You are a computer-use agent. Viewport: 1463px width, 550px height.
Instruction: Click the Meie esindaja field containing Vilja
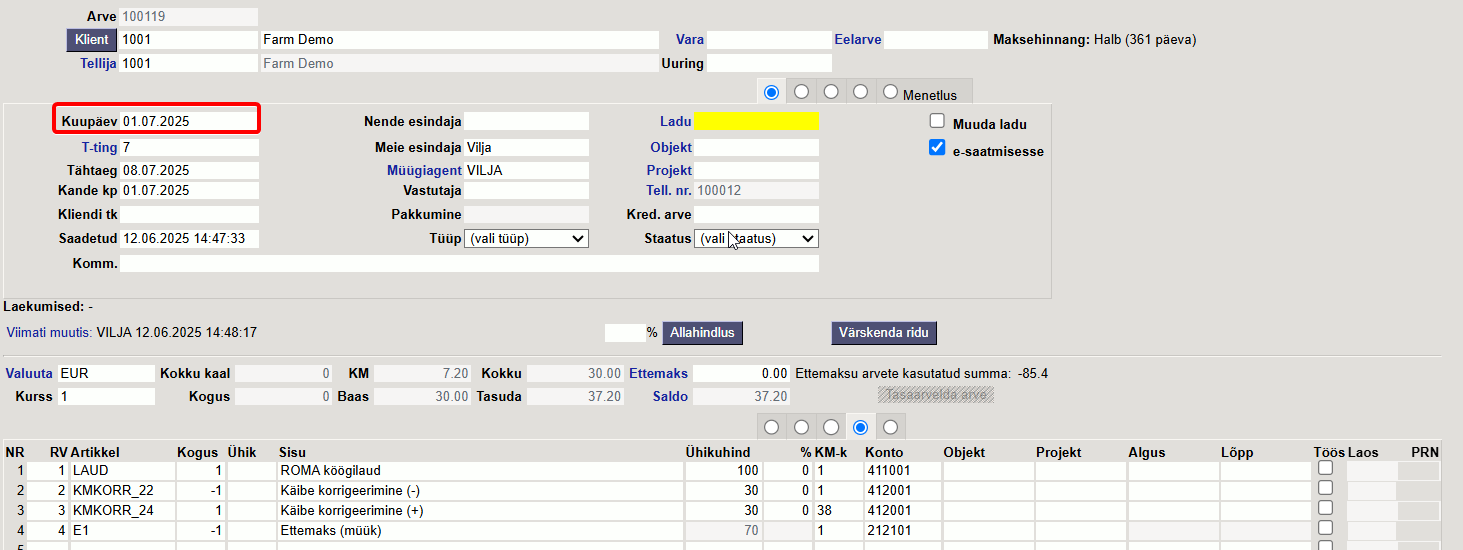click(526, 147)
